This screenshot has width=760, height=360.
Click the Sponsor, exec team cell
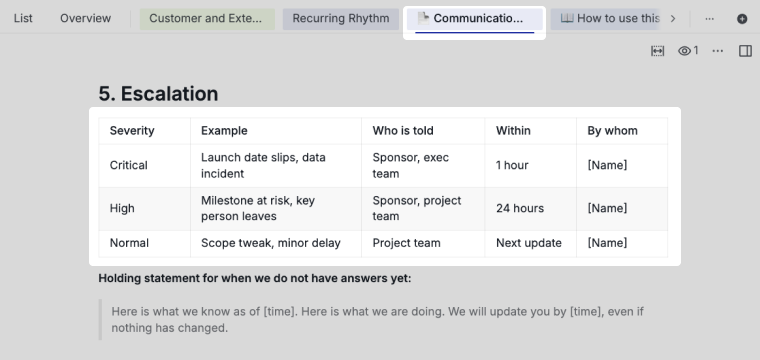[x=423, y=166]
